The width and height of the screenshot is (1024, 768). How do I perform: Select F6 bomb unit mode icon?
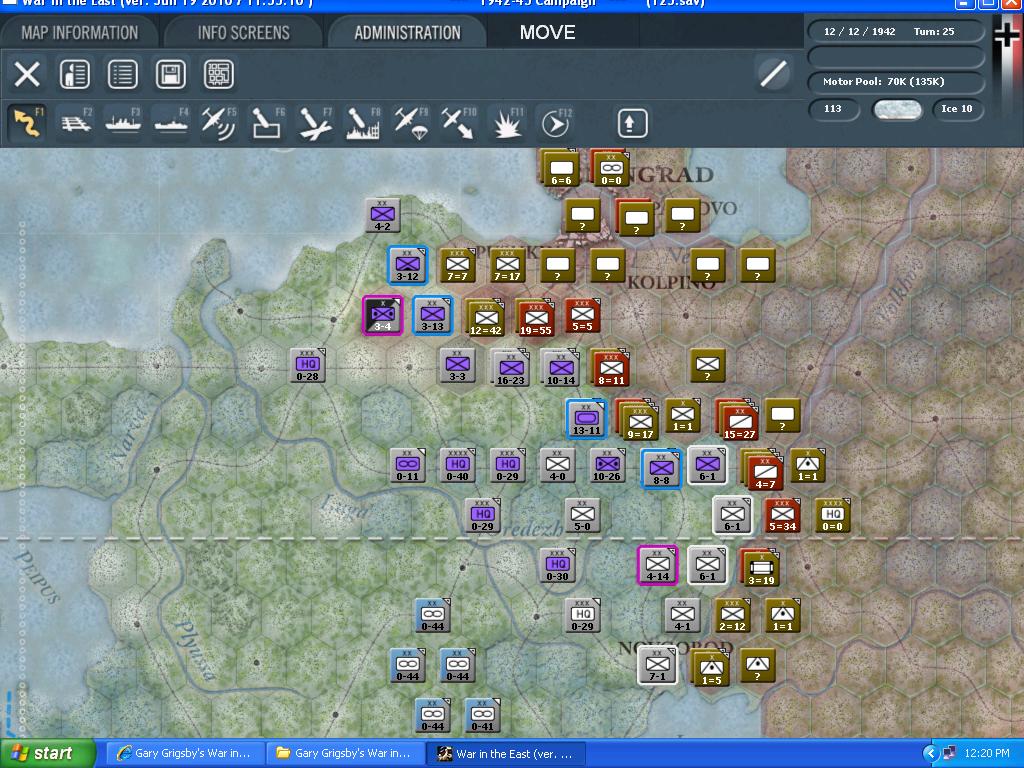click(267, 123)
